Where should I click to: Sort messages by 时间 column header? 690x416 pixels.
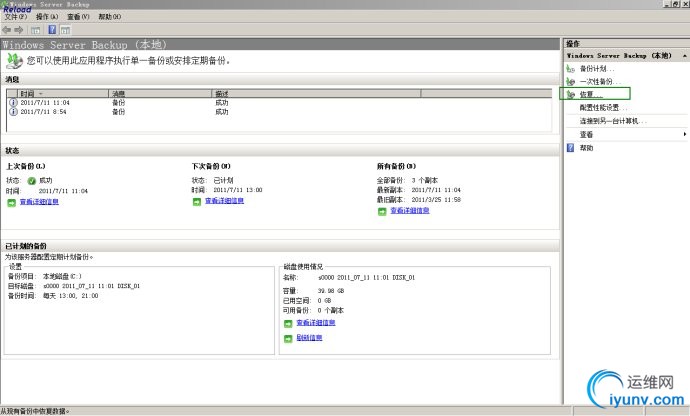point(62,93)
